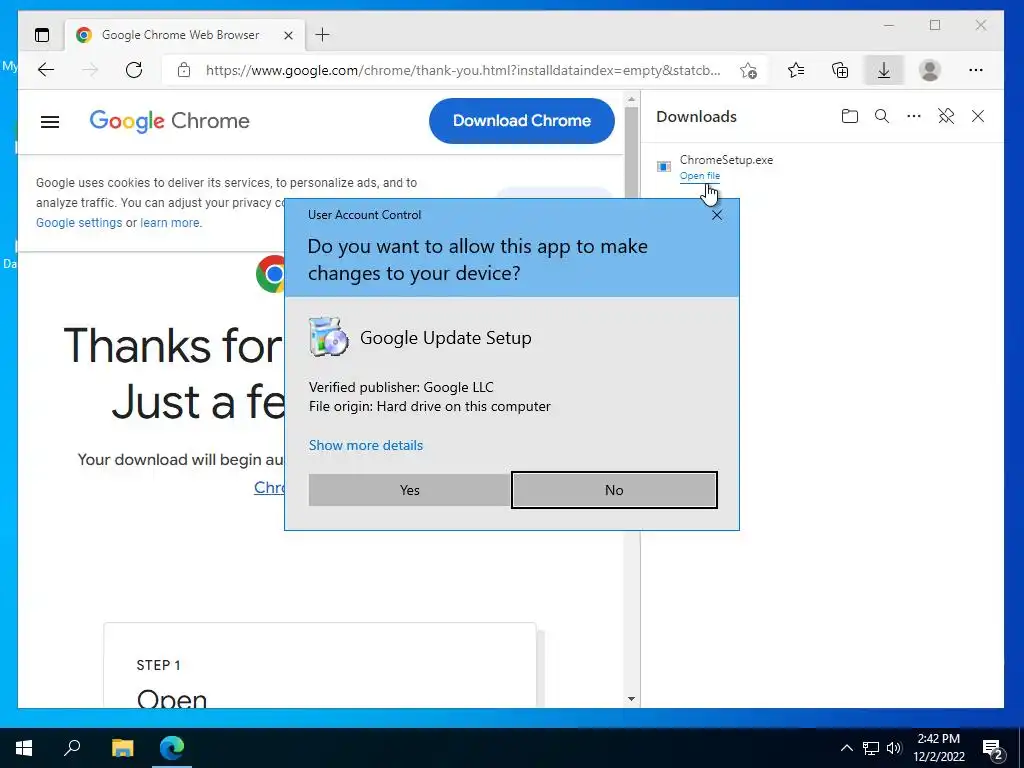Open Google Chrome page hamburger menu
Image resolution: width=1024 pixels, height=768 pixels.
tap(50, 121)
